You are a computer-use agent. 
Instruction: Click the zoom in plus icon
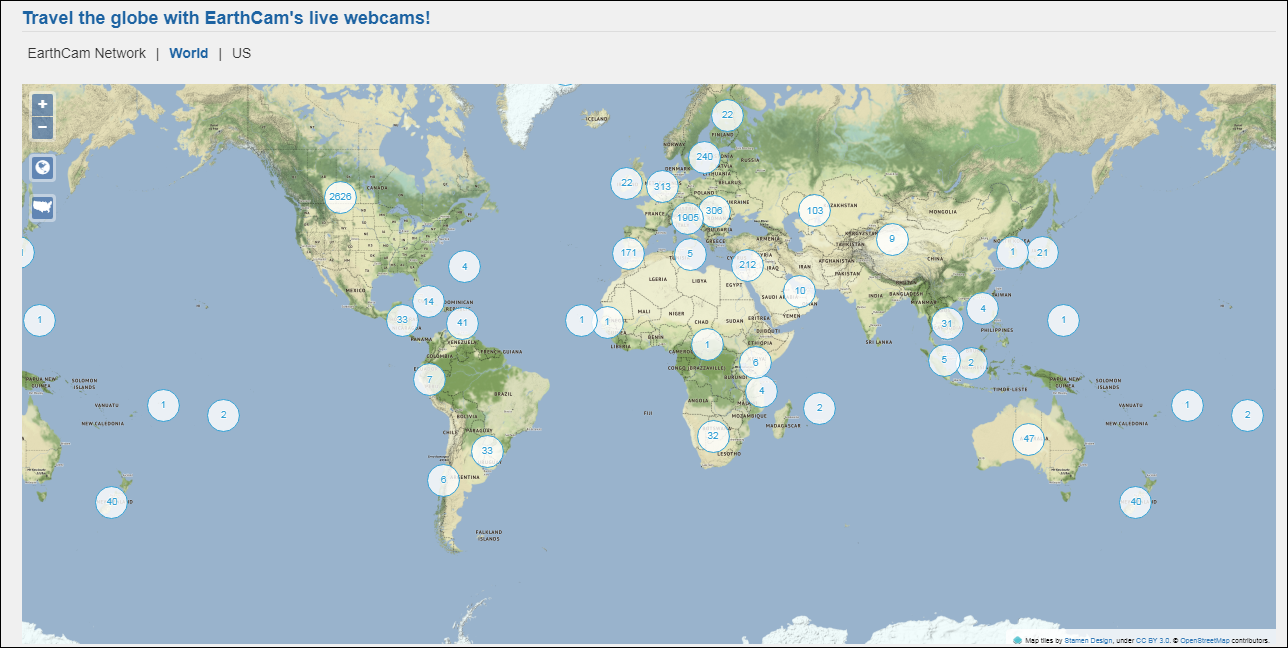point(41,104)
